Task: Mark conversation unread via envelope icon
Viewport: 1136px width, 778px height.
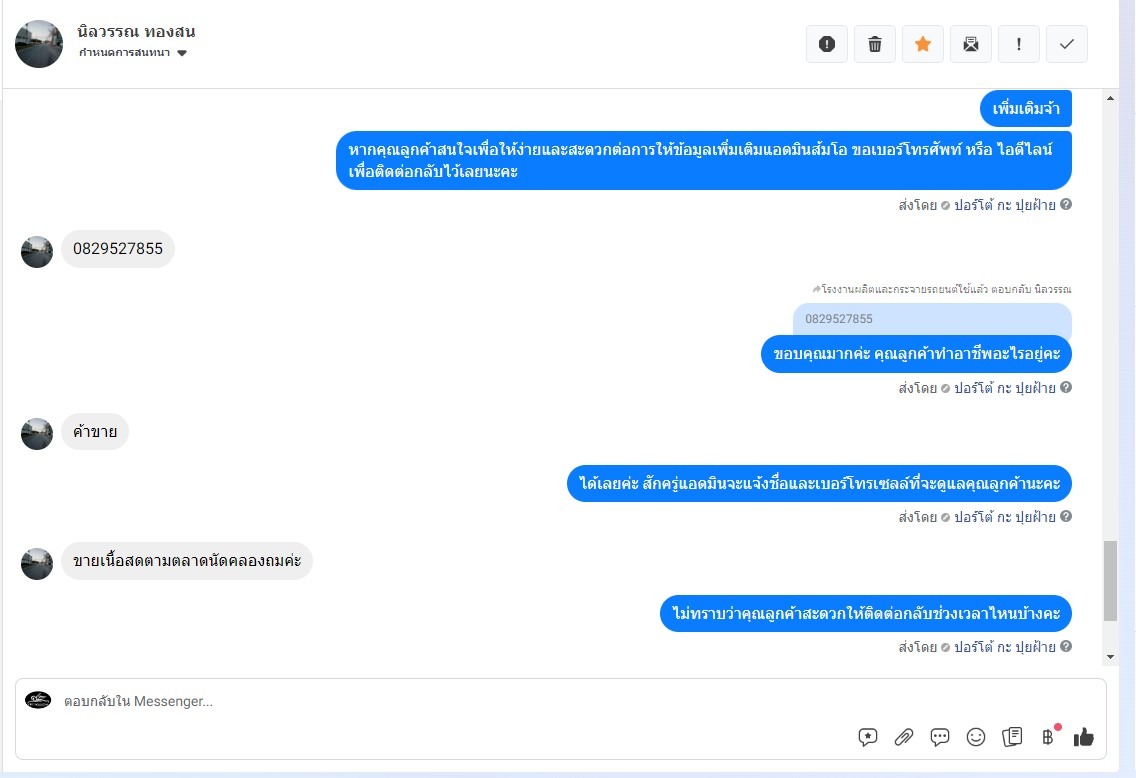Action: click(971, 44)
